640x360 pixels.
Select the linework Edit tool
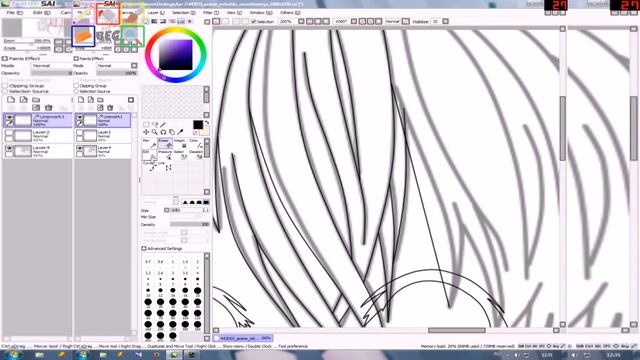[x=149, y=155]
